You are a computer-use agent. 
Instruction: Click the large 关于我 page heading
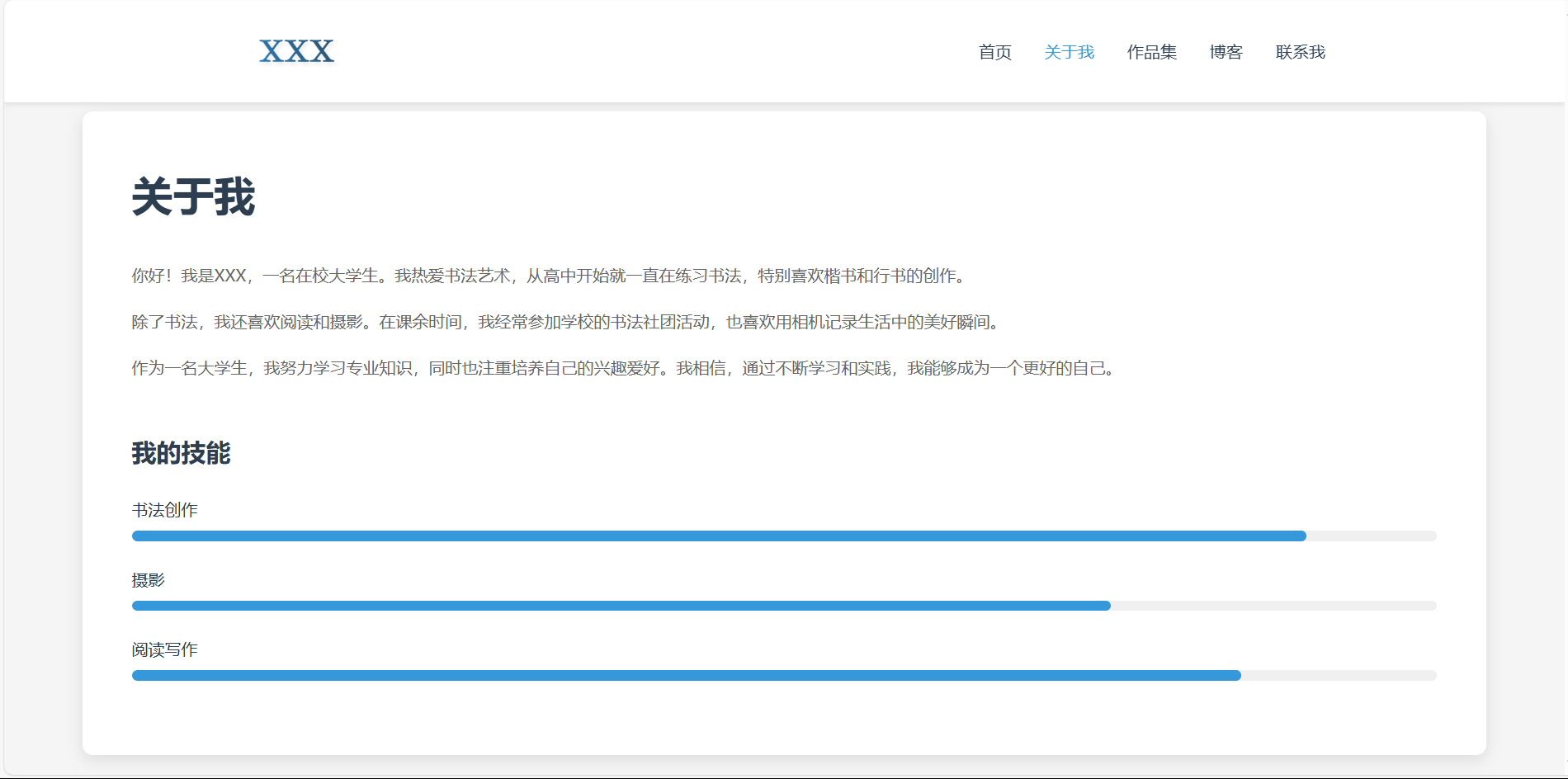[194, 197]
